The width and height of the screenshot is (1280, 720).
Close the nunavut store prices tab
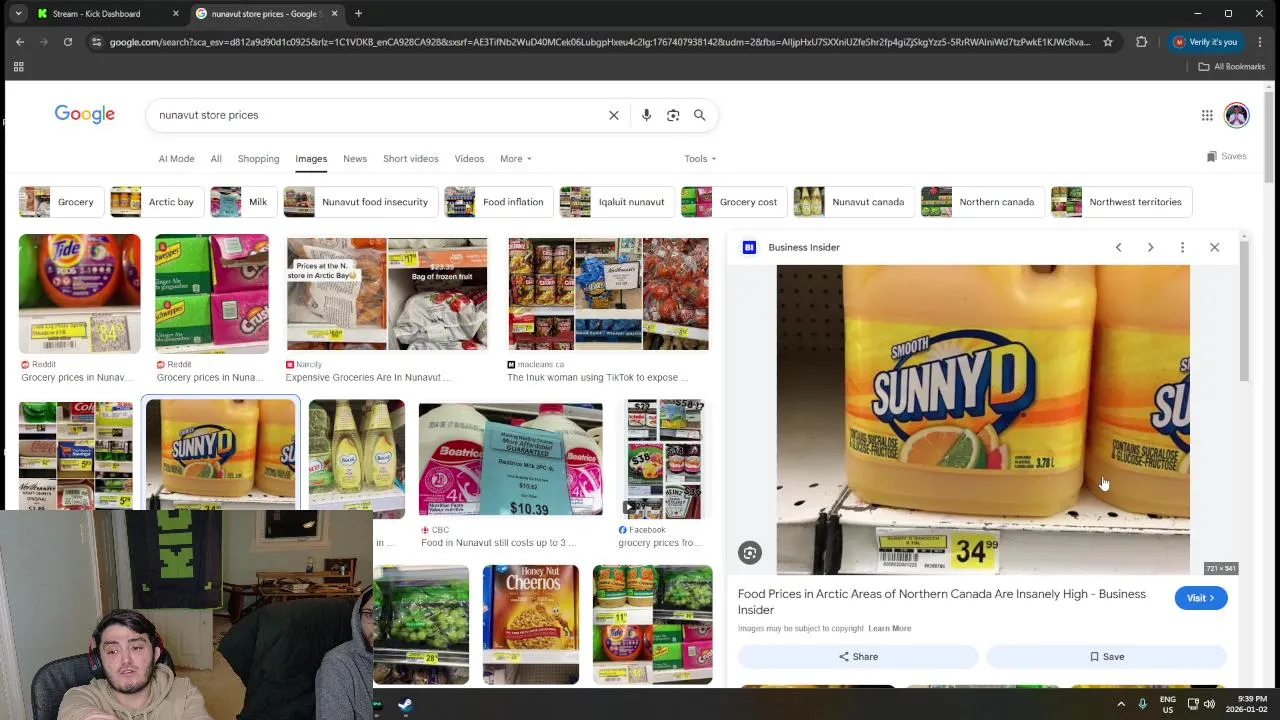(x=334, y=14)
